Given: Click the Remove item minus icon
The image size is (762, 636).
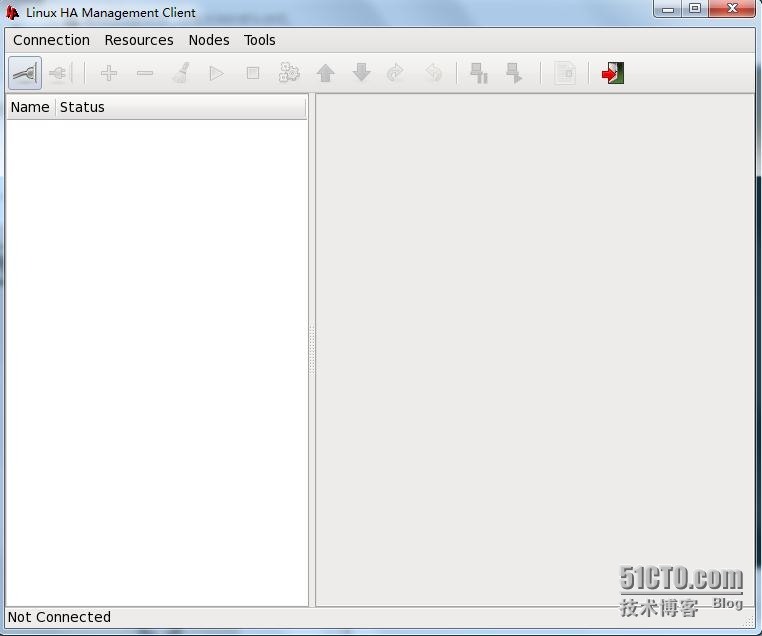Looking at the screenshot, I should 145,73.
